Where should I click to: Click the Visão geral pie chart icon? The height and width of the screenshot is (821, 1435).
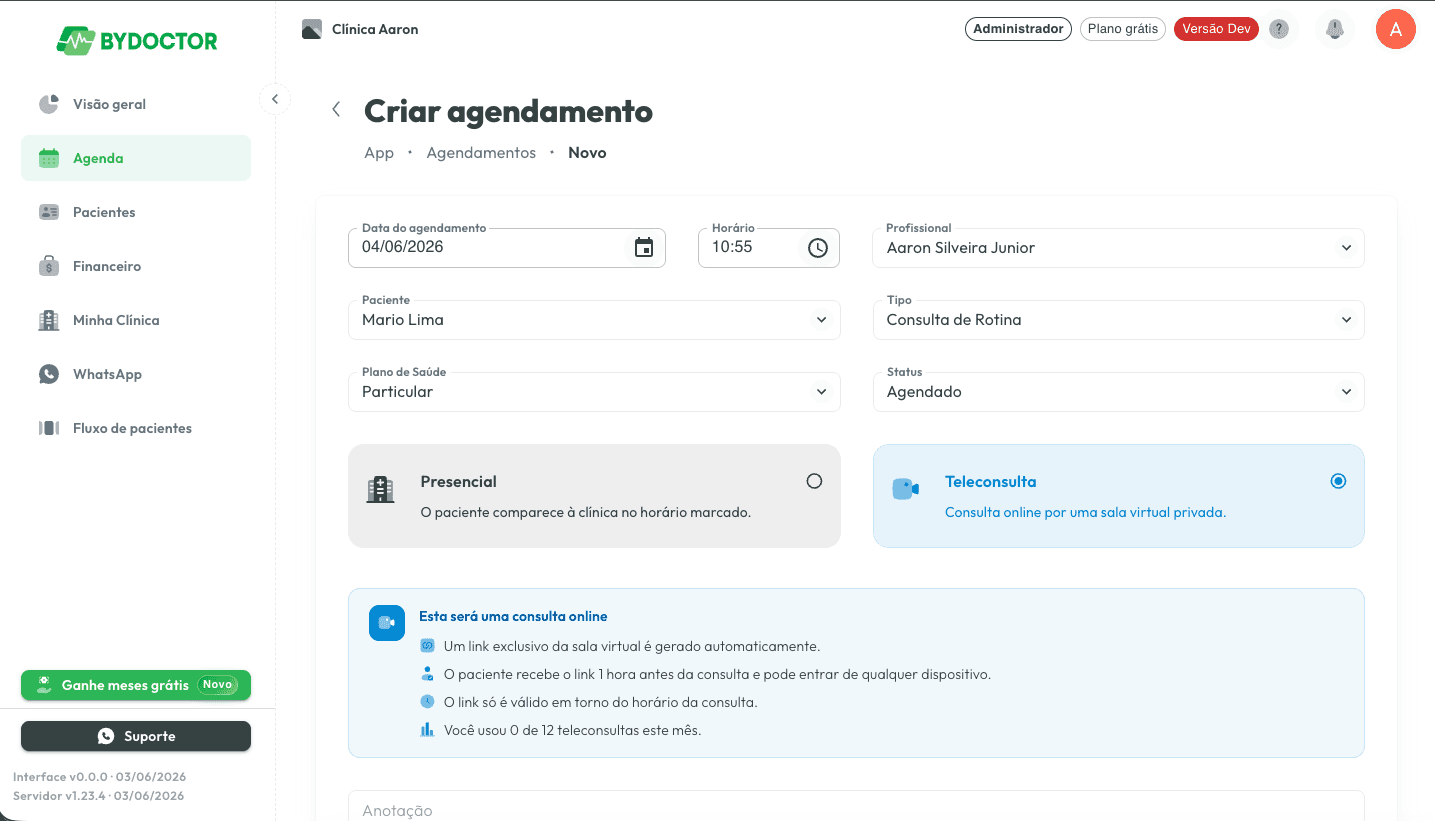coord(49,104)
